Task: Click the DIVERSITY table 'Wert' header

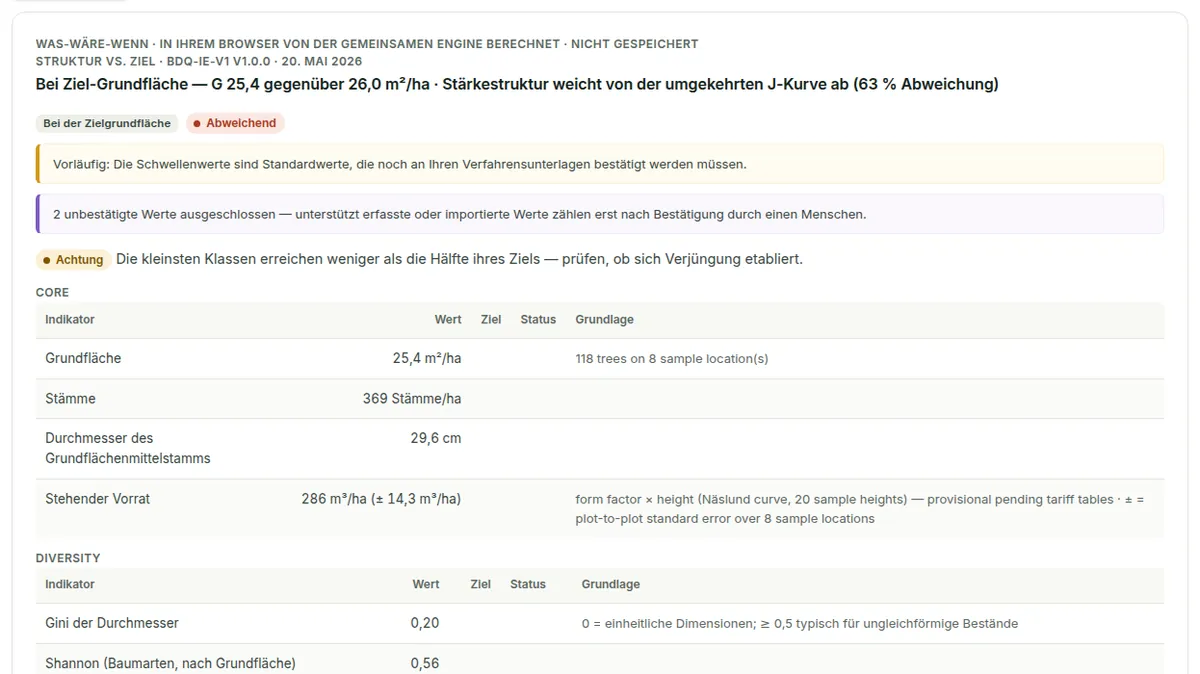Action: click(x=426, y=584)
